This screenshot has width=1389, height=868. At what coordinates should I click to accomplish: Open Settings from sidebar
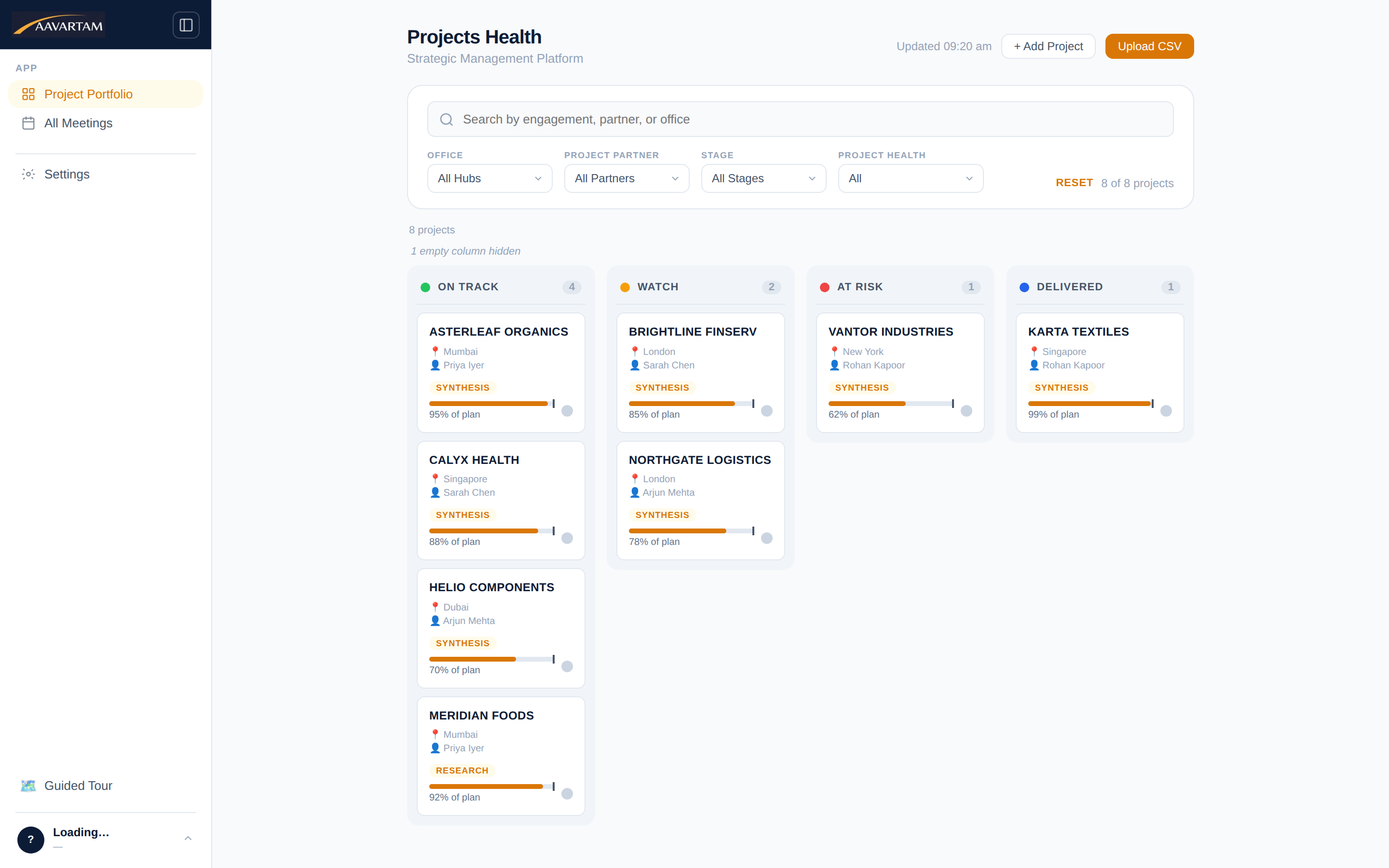point(106,174)
